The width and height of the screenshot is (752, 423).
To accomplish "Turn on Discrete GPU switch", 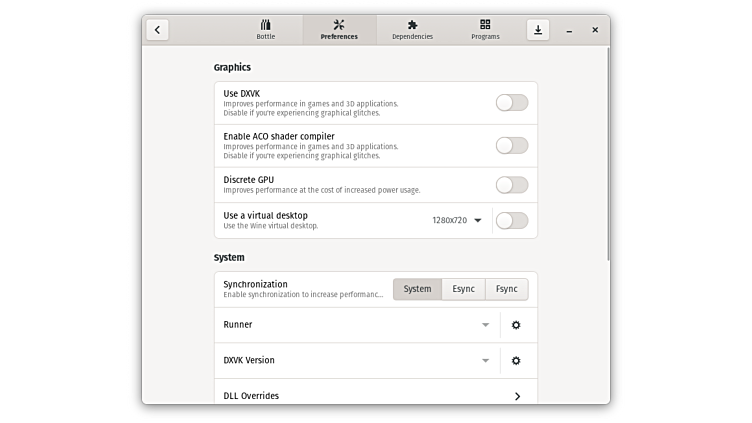I will tap(511, 184).
